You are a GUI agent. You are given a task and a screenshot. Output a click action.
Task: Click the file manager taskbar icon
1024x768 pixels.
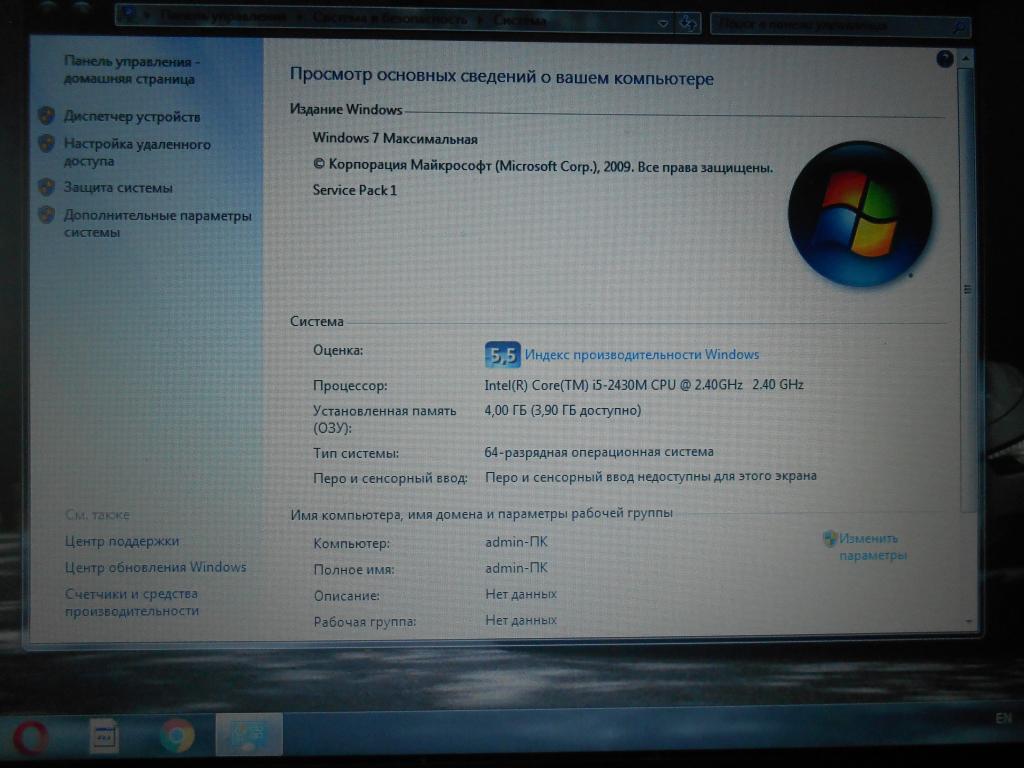(x=103, y=736)
